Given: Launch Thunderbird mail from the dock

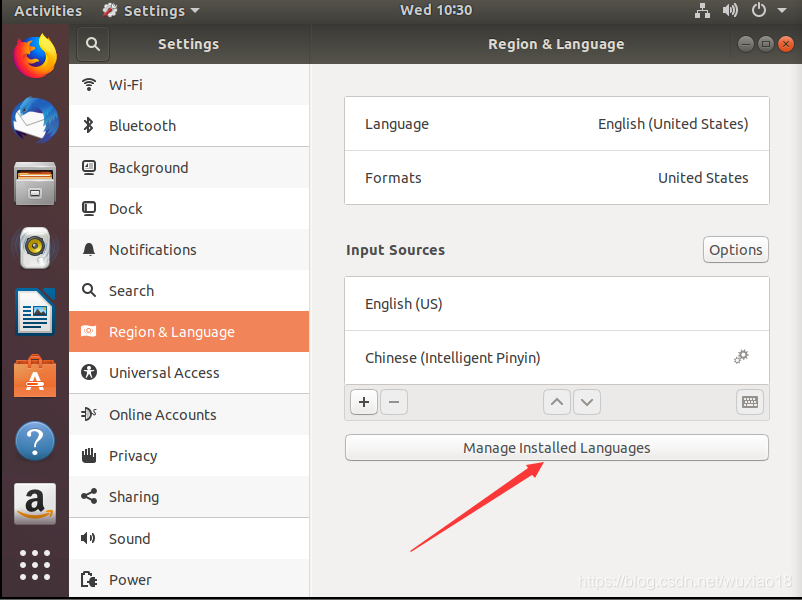Looking at the screenshot, I should point(35,120).
